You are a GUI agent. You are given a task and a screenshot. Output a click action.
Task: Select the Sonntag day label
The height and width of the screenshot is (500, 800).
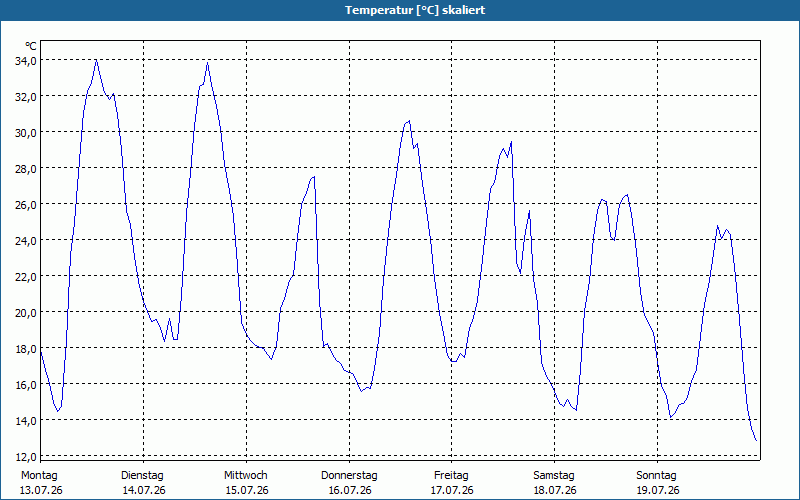coord(656,476)
